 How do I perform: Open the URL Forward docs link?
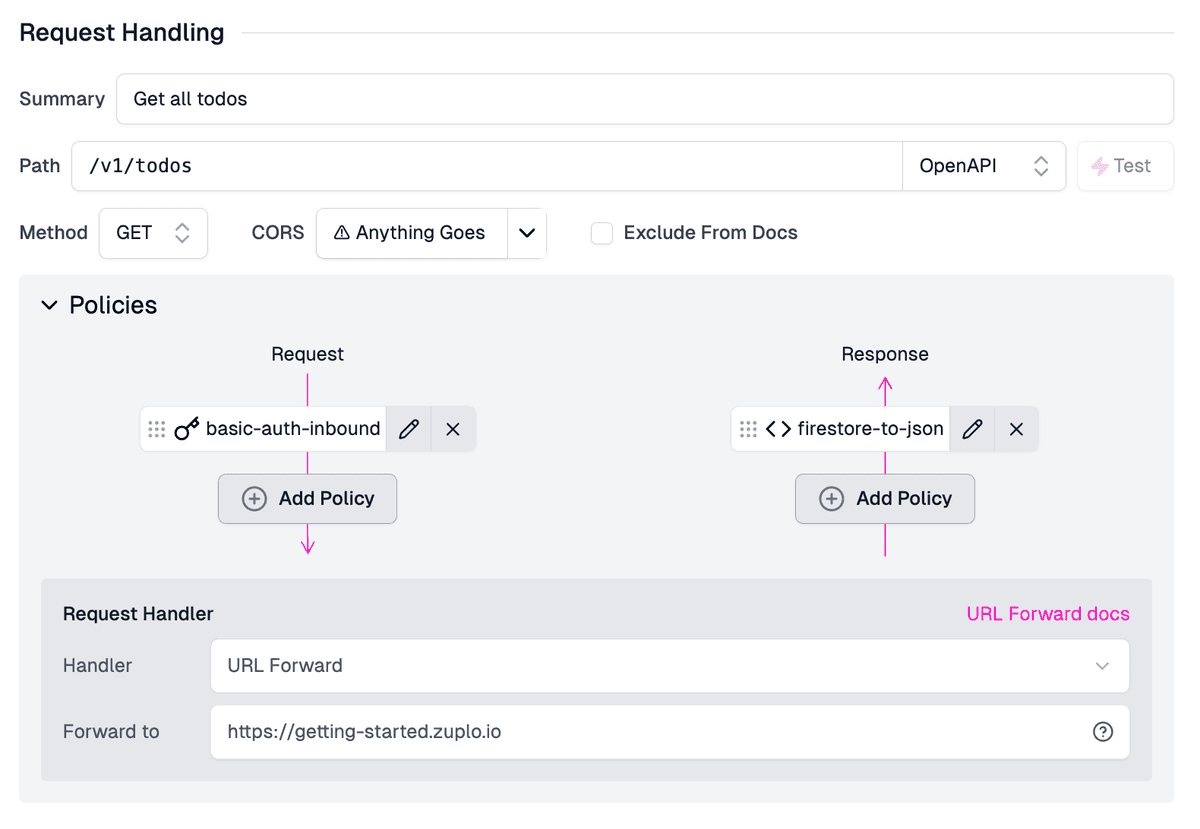coord(1047,613)
